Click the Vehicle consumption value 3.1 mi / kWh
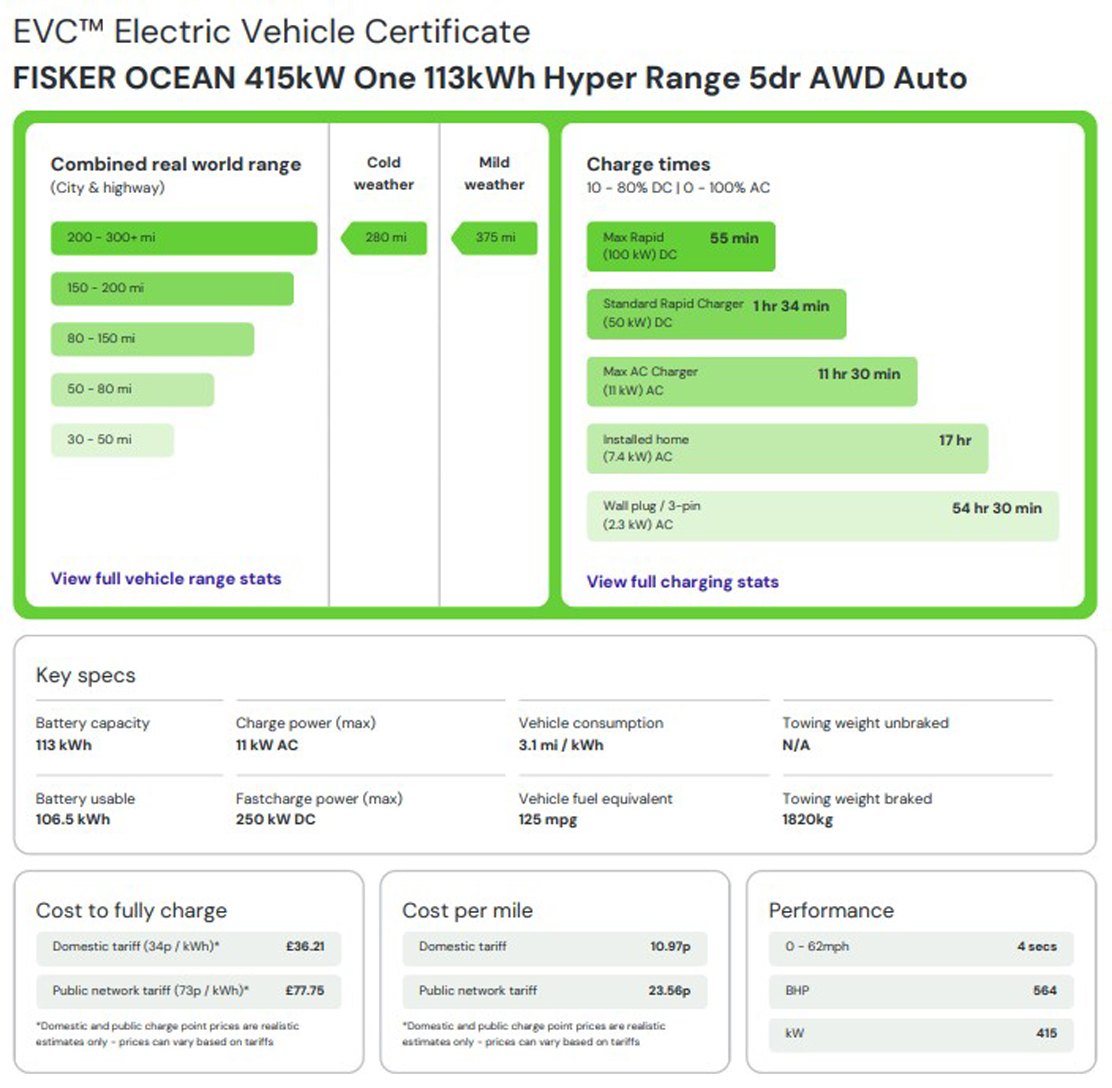This screenshot has width=1112, height=1088. tap(561, 745)
